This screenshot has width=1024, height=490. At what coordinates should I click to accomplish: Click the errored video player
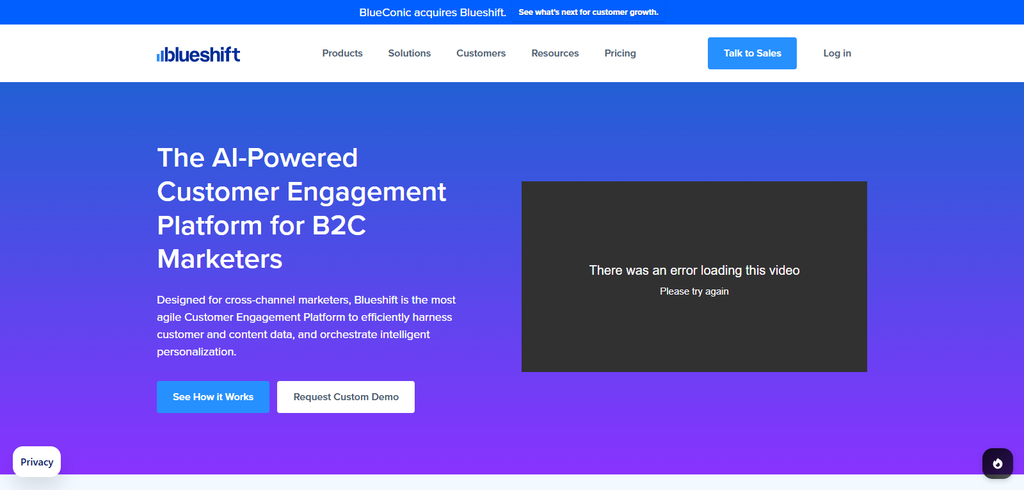[x=694, y=276]
